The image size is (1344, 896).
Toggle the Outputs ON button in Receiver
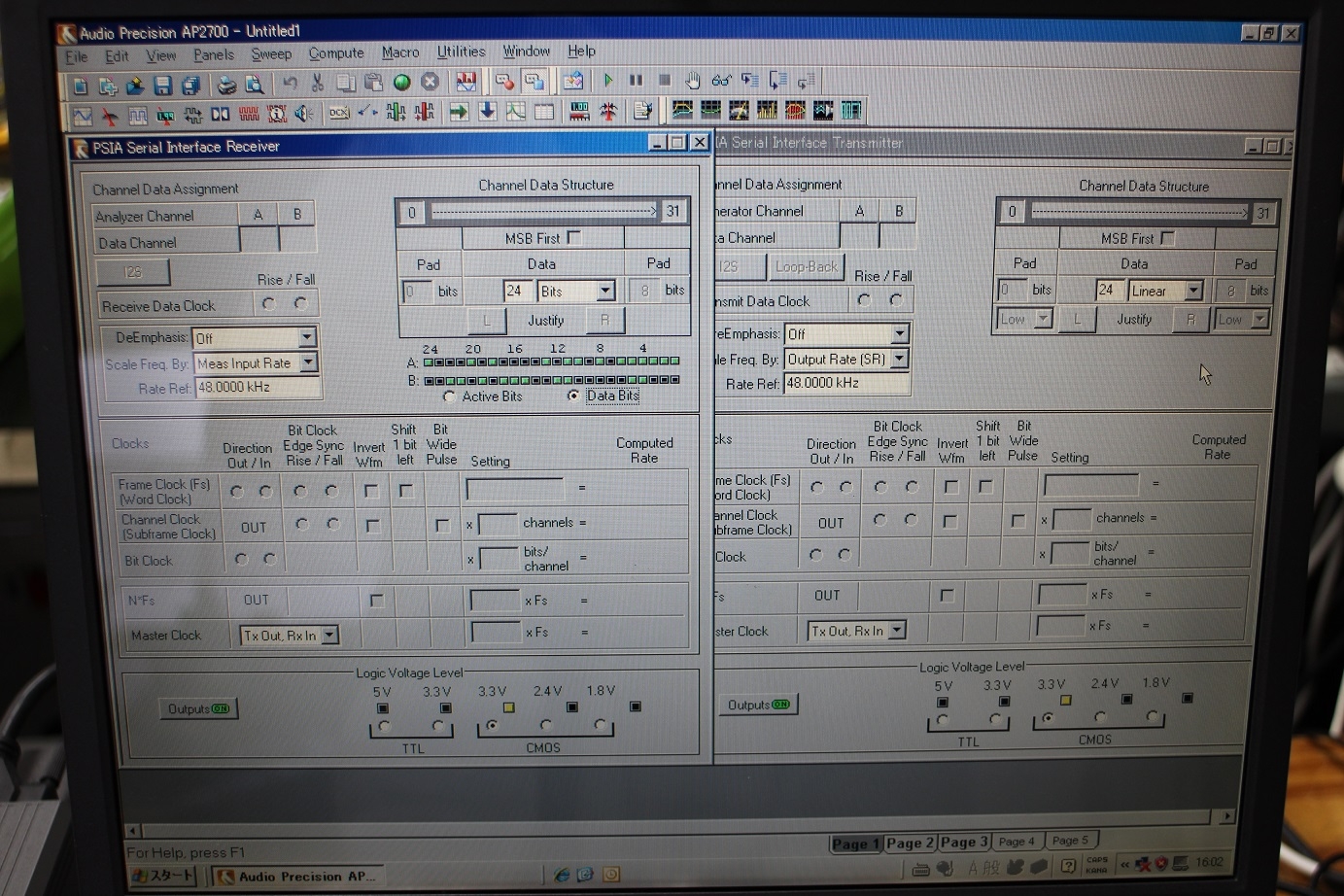coord(198,708)
